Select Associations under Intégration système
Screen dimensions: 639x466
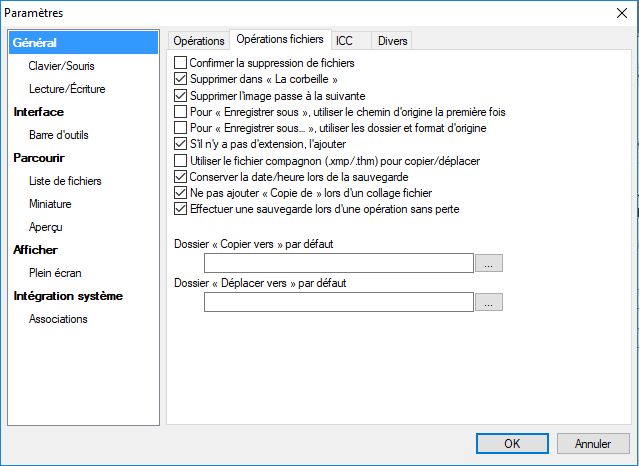(x=58, y=319)
